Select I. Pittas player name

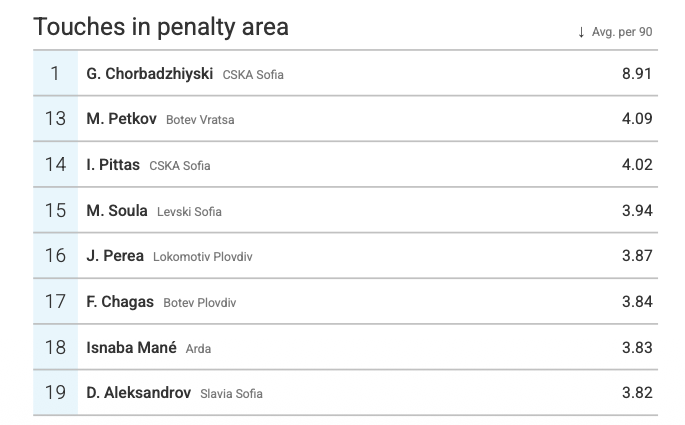coord(113,165)
